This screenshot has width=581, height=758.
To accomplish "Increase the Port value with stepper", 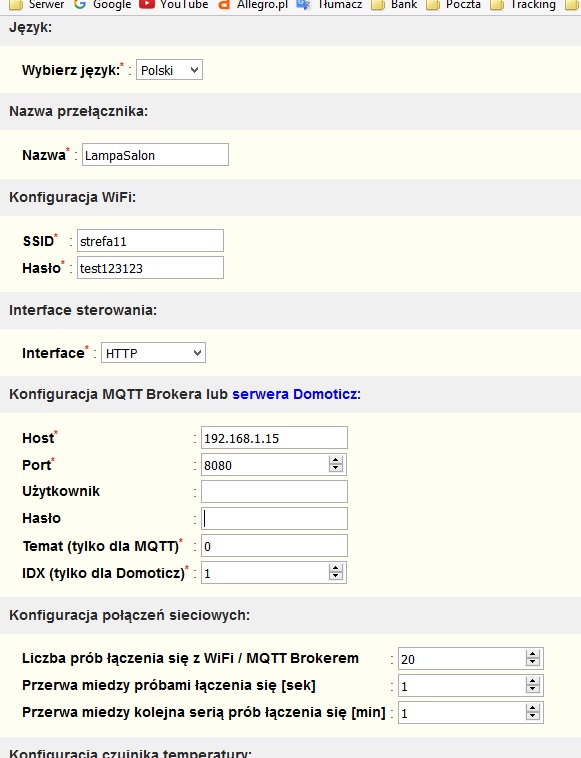I will [335, 460].
